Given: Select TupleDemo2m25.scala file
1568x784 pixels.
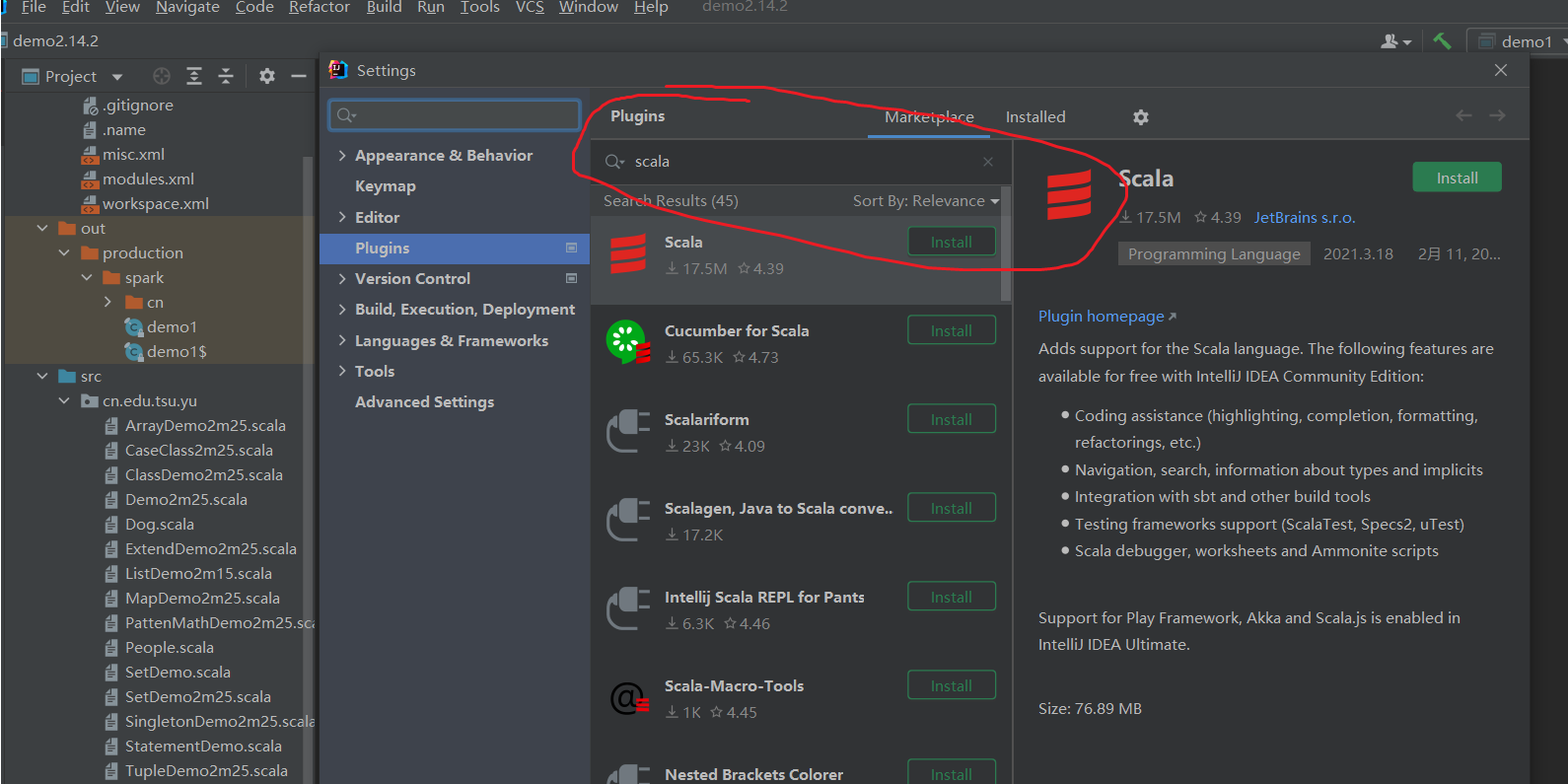Looking at the screenshot, I should 206,770.
